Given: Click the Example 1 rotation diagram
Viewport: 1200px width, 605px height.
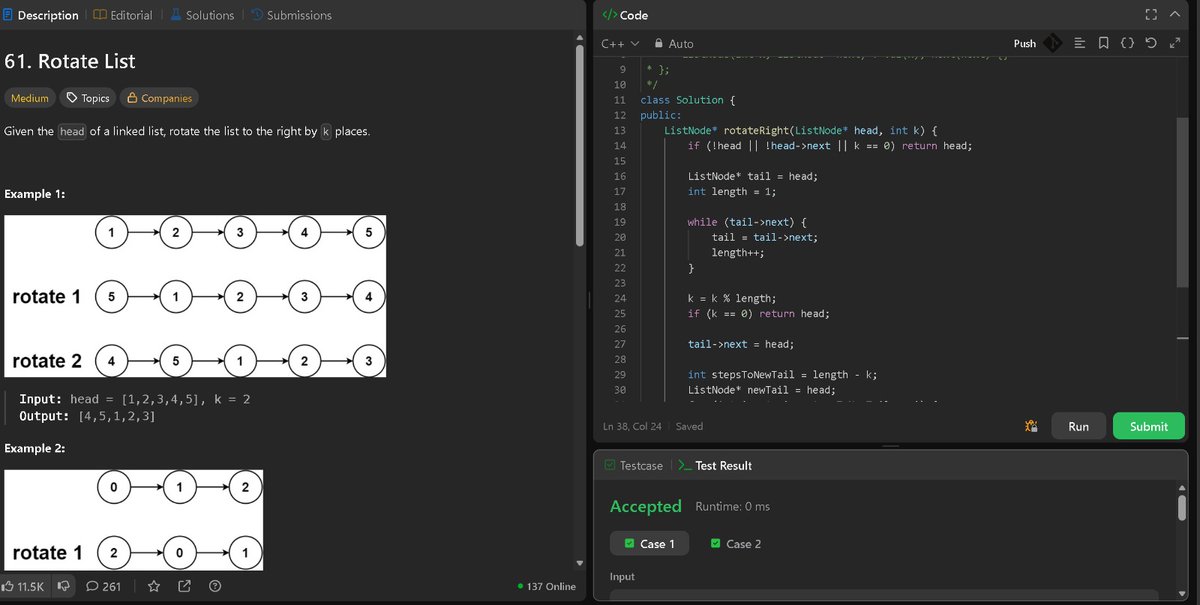Looking at the screenshot, I should (195, 296).
